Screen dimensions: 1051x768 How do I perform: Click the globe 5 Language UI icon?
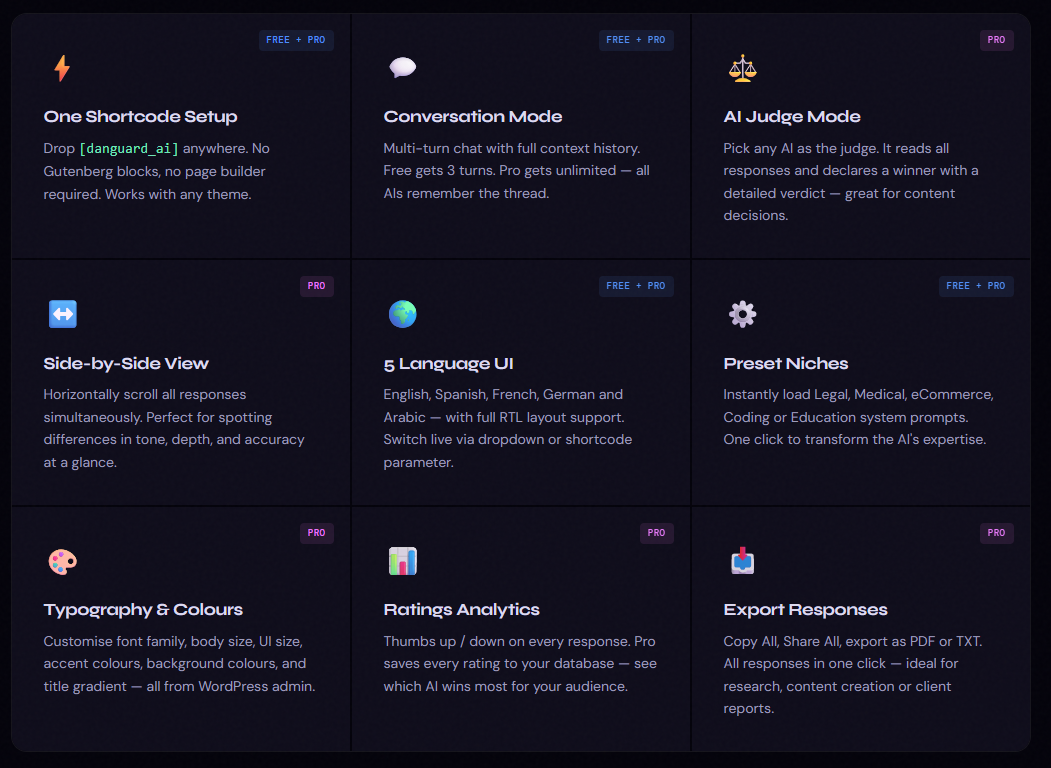point(402,314)
